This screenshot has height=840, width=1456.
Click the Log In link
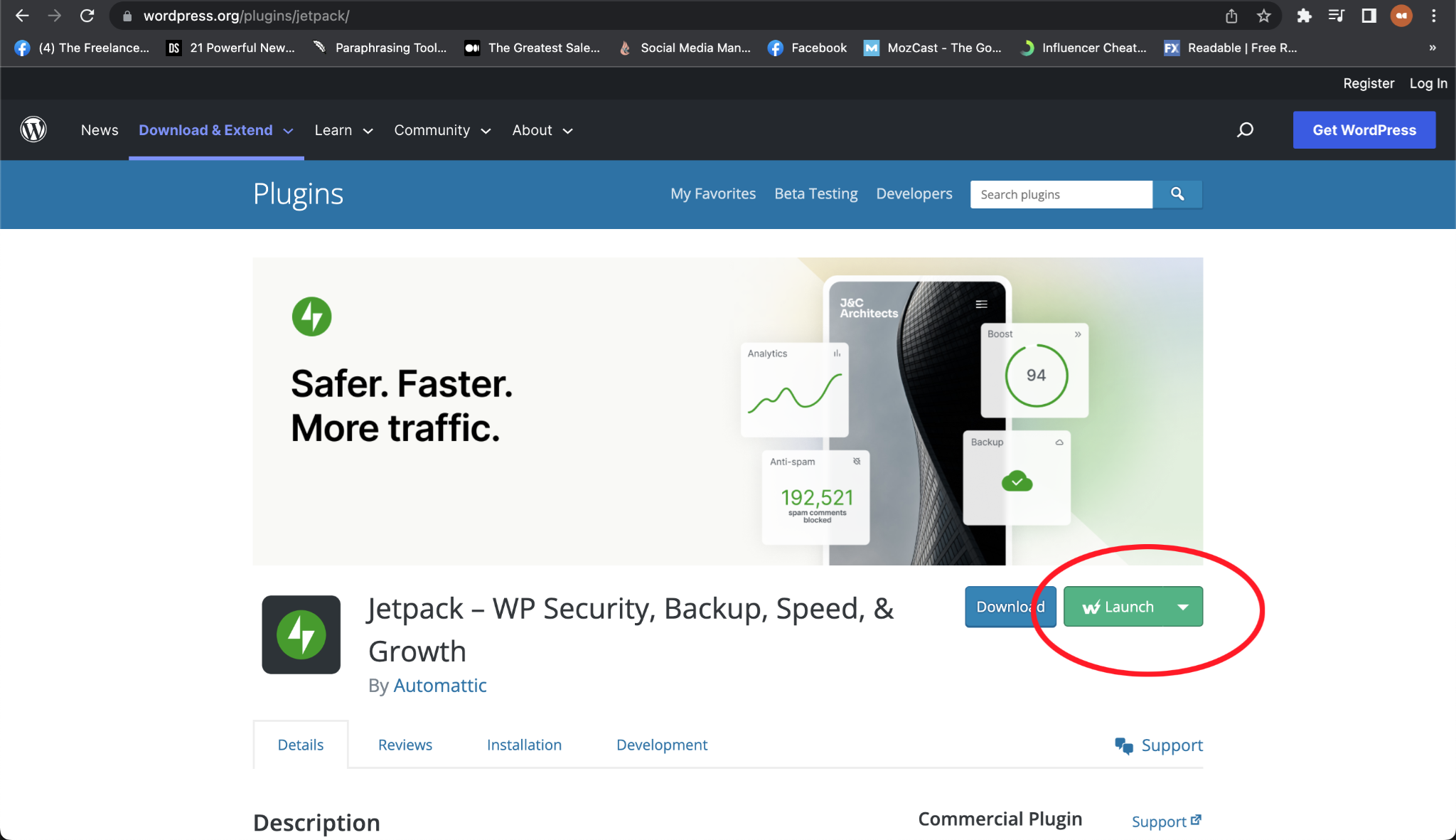(x=1428, y=83)
